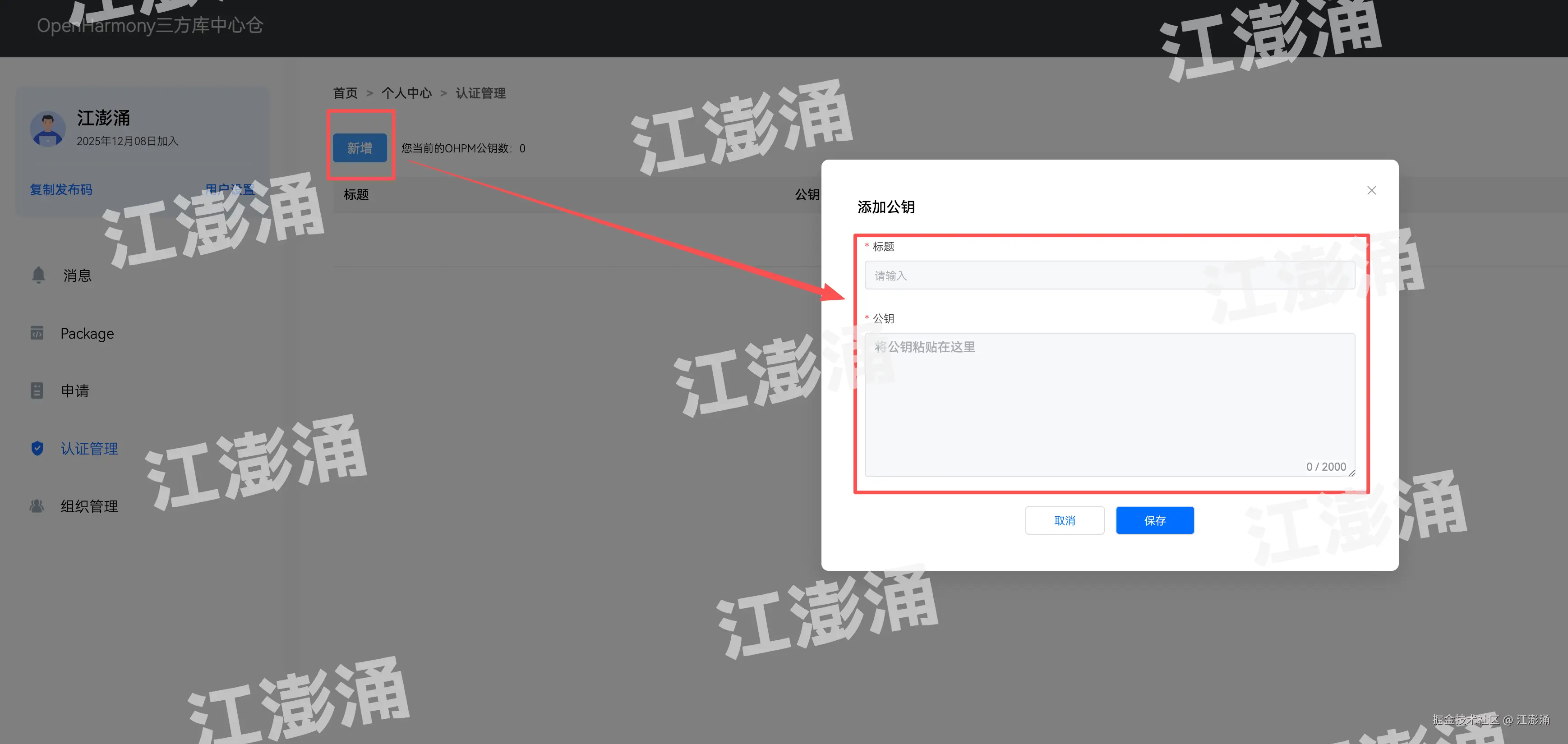This screenshot has height=744, width=1568.
Task: Focus the 标题 input field
Action: click(x=1108, y=276)
